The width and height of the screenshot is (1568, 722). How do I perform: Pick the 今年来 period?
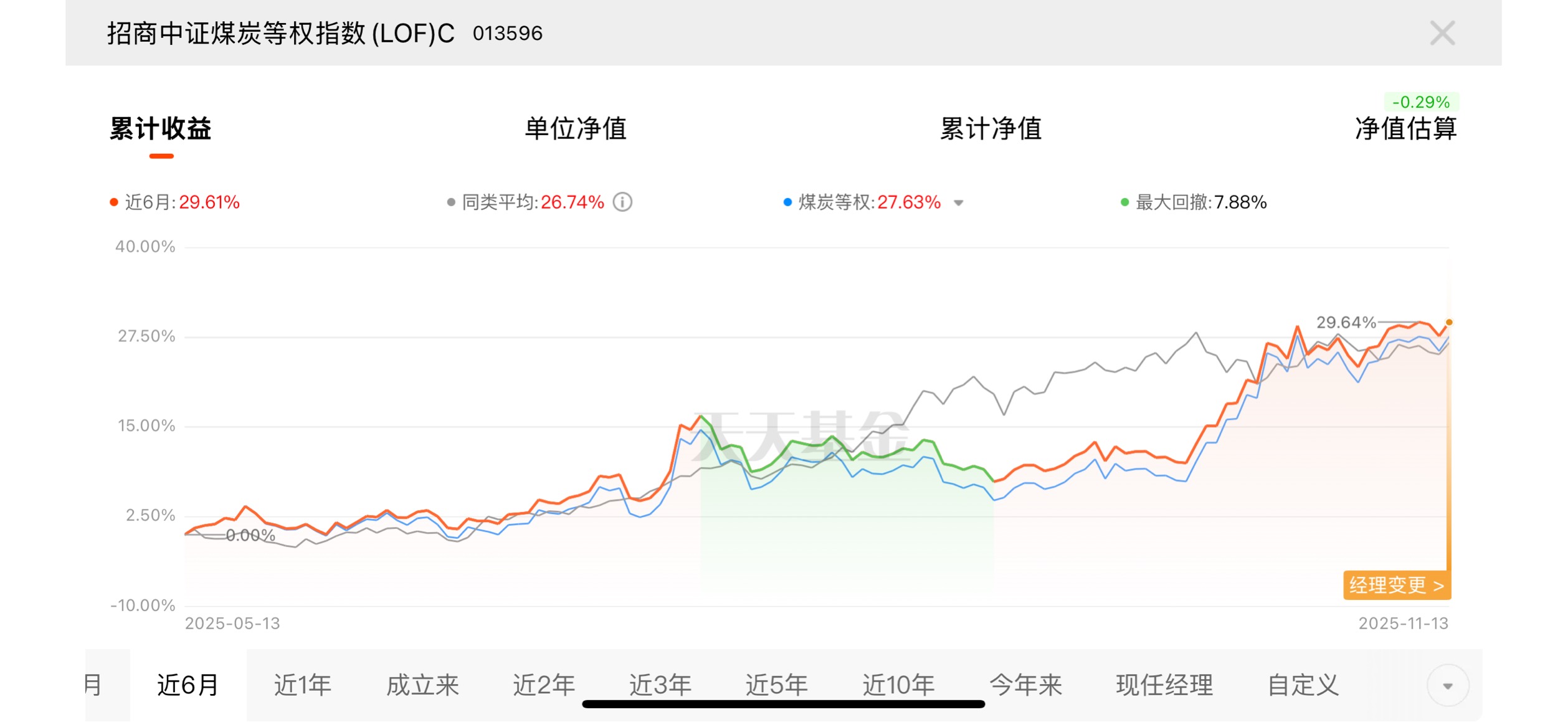(x=1025, y=685)
